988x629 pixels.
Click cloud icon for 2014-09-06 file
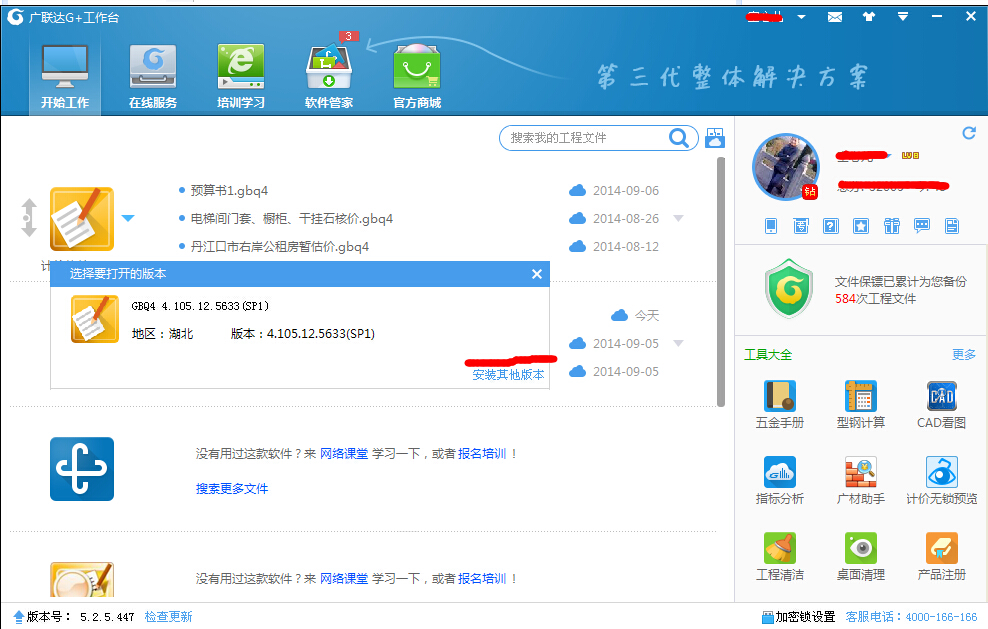(577, 190)
